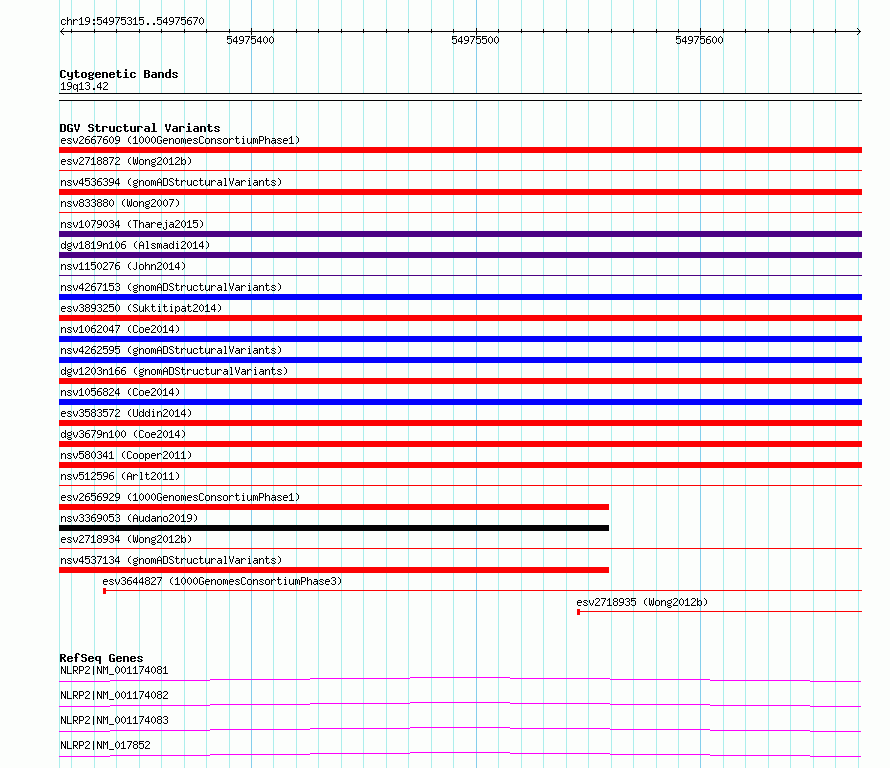
Task: Select dgv1203n166 (gnomADStructuralVariants) label
Action: [x=174, y=371]
